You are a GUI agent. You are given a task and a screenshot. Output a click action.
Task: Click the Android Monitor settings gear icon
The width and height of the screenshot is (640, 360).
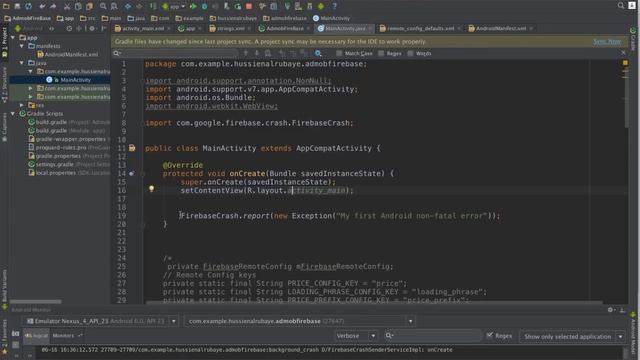point(610,310)
